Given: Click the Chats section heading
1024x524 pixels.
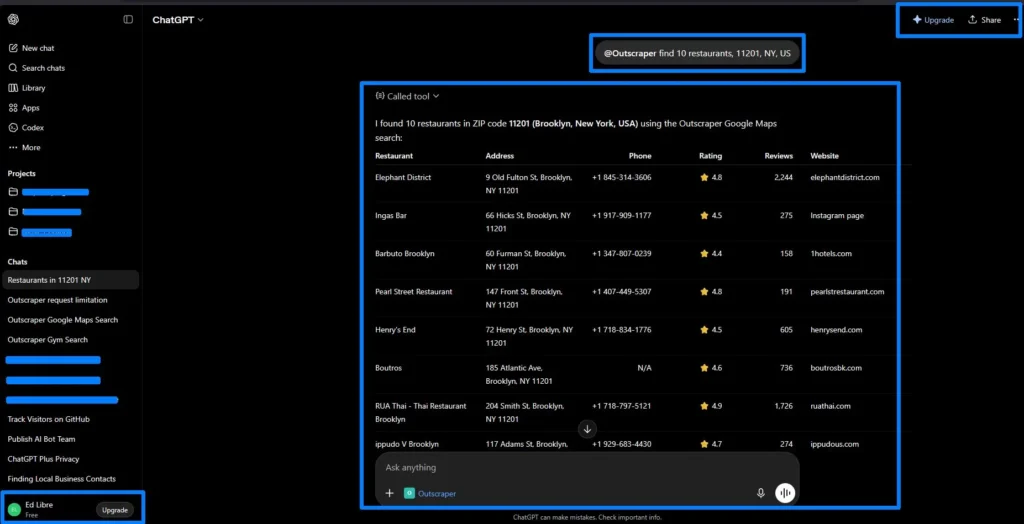Looking at the screenshot, I should [x=18, y=262].
